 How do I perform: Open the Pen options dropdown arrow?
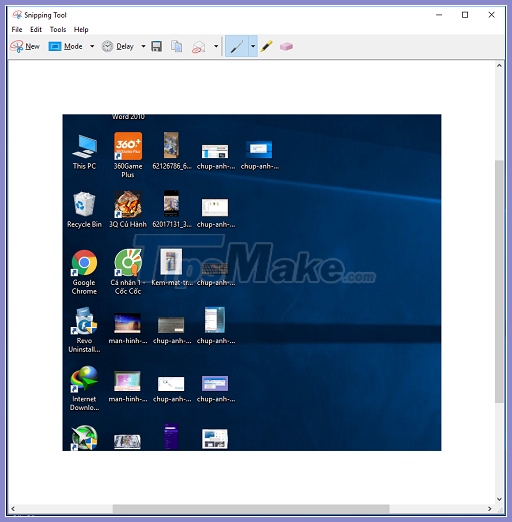point(253,46)
